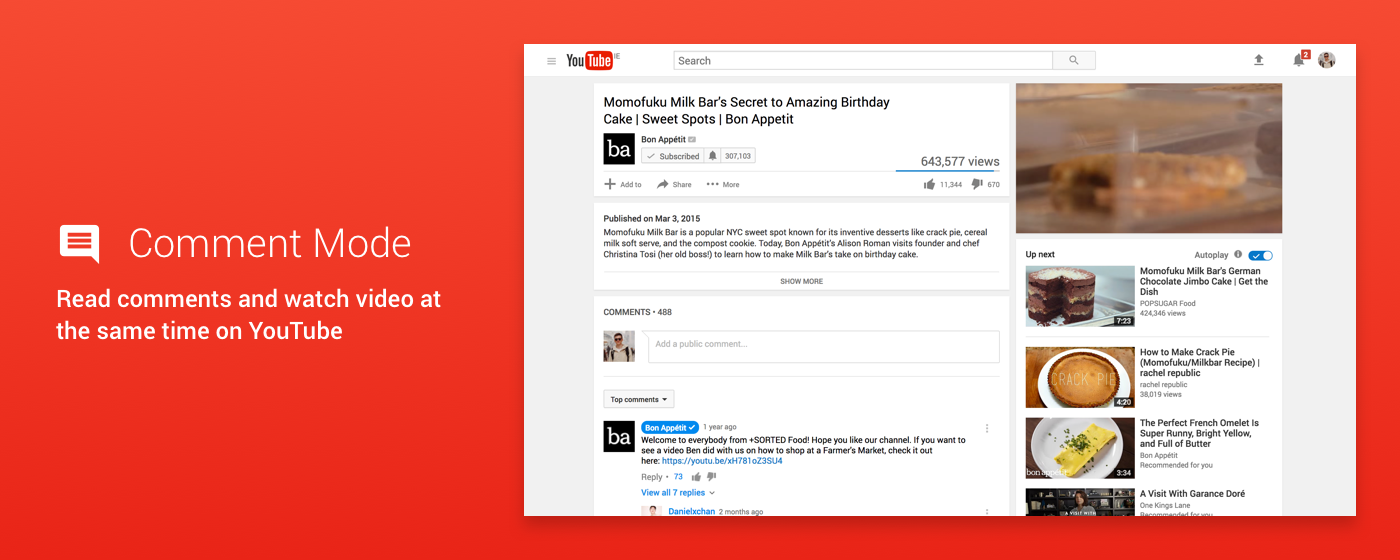The width and height of the screenshot is (1400, 560).
Task: Toggle the Autoplay switch
Action: coord(1260,255)
